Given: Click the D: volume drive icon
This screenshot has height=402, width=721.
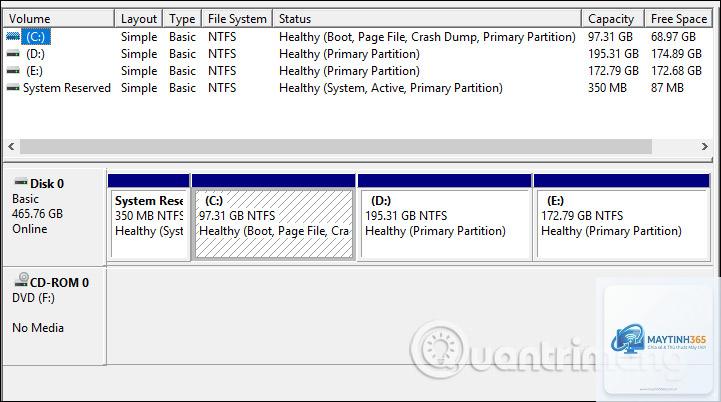Looking at the screenshot, I should (13, 54).
